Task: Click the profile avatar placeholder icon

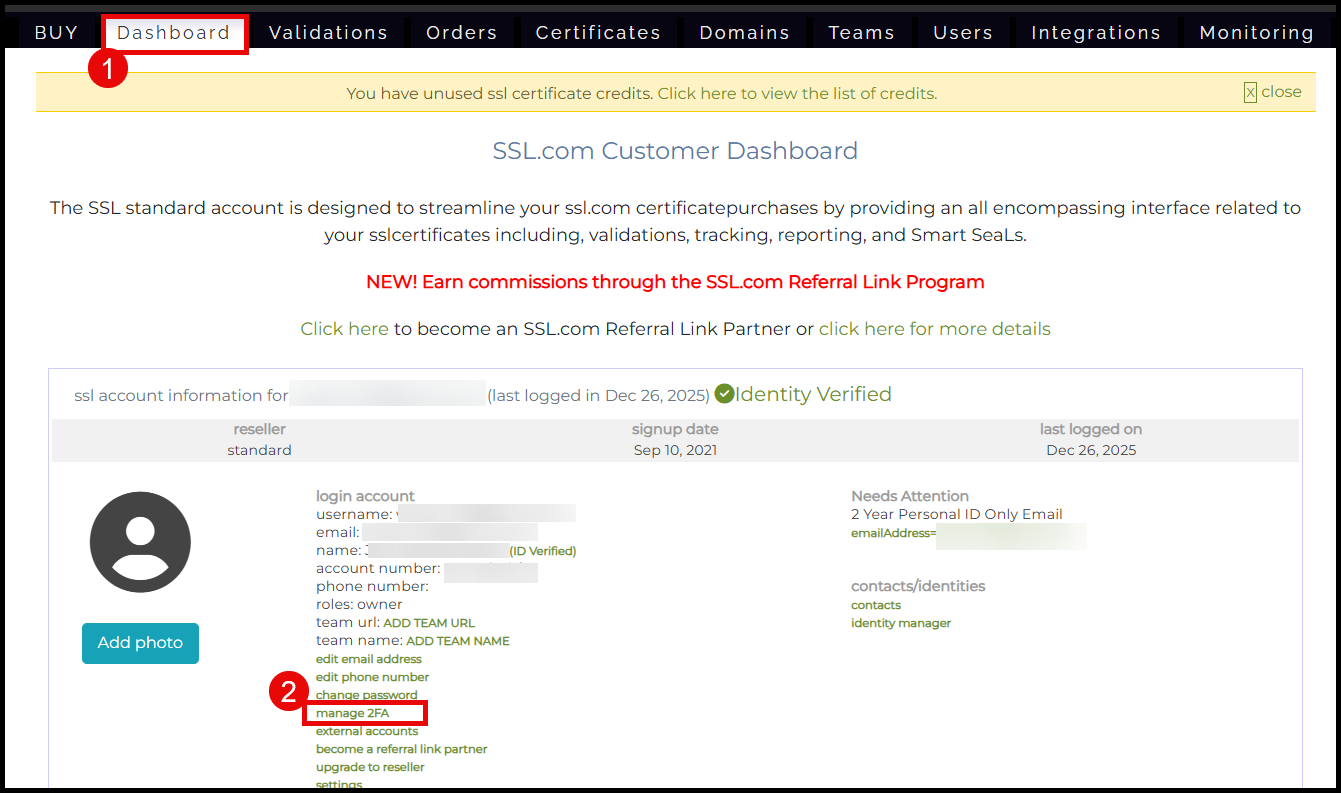Action: pos(140,543)
